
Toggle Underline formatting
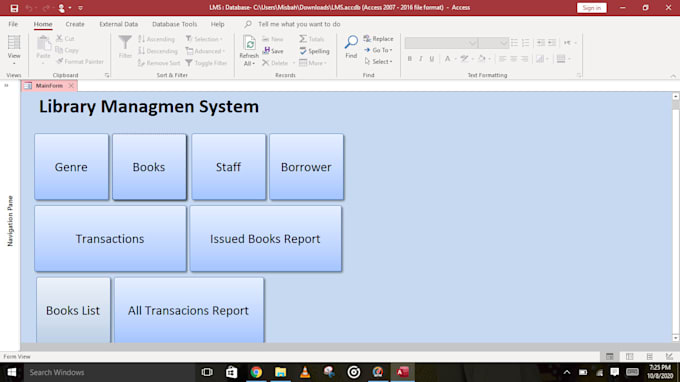click(432, 59)
